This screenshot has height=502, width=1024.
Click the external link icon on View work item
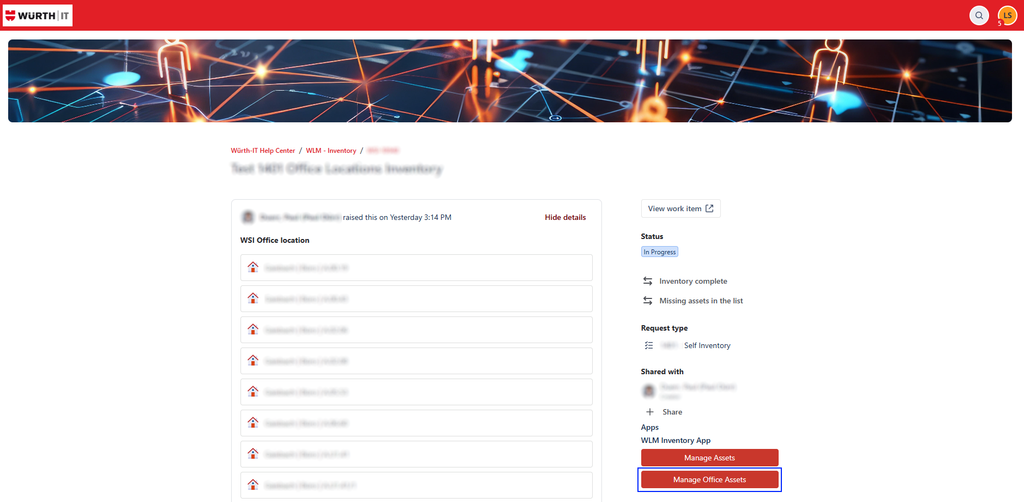(x=709, y=209)
